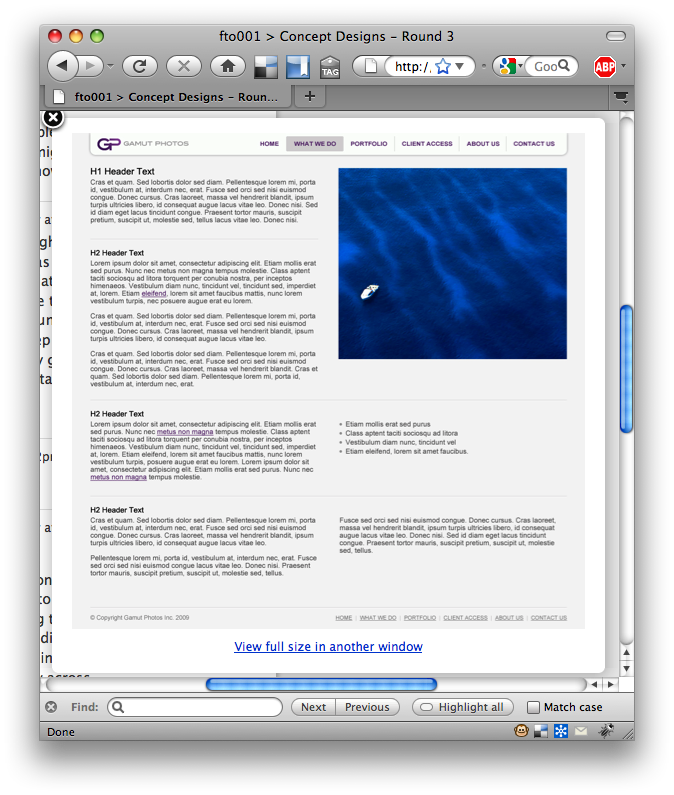Screen dimensions: 674x795
Task: Bookmark page with the star icon
Action: pyautogui.click(x=443, y=67)
